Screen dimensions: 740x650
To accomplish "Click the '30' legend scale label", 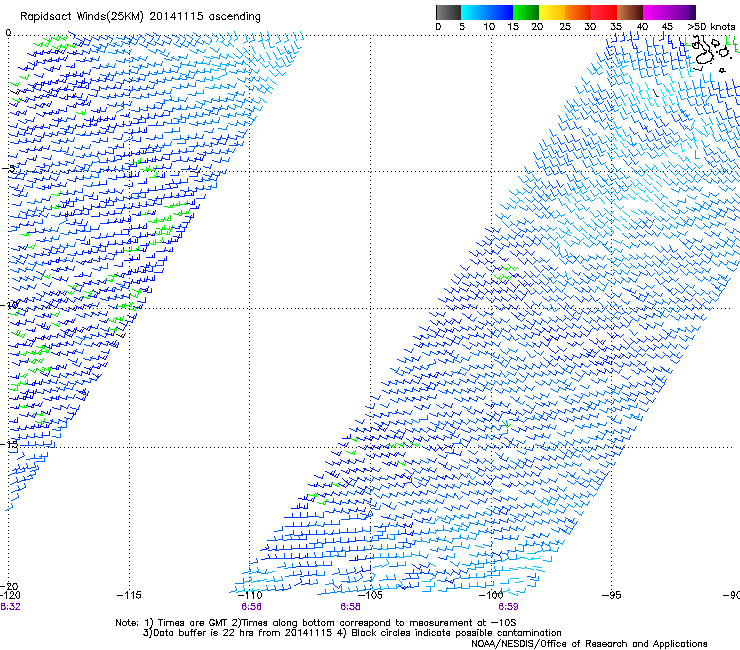I will pyautogui.click(x=590, y=27).
